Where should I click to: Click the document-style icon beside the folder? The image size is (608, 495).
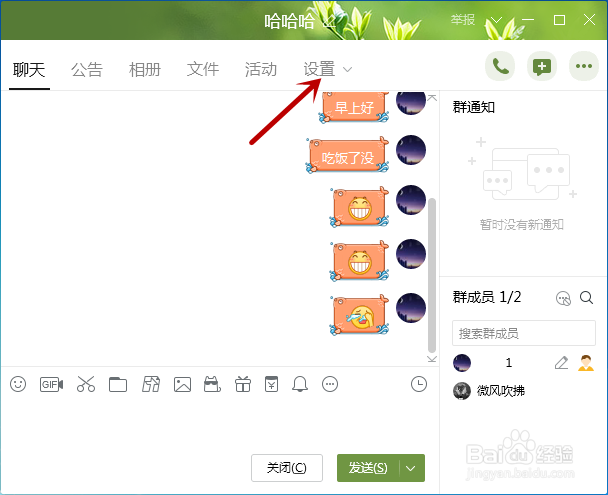[x=151, y=384]
